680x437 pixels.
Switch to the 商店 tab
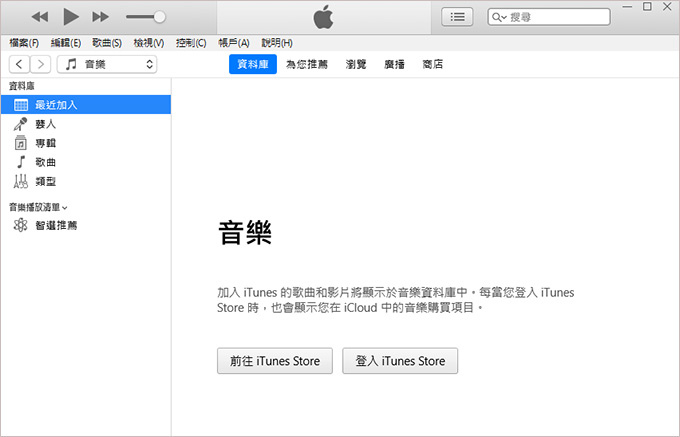pyautogui.click(x=432, y=64)
